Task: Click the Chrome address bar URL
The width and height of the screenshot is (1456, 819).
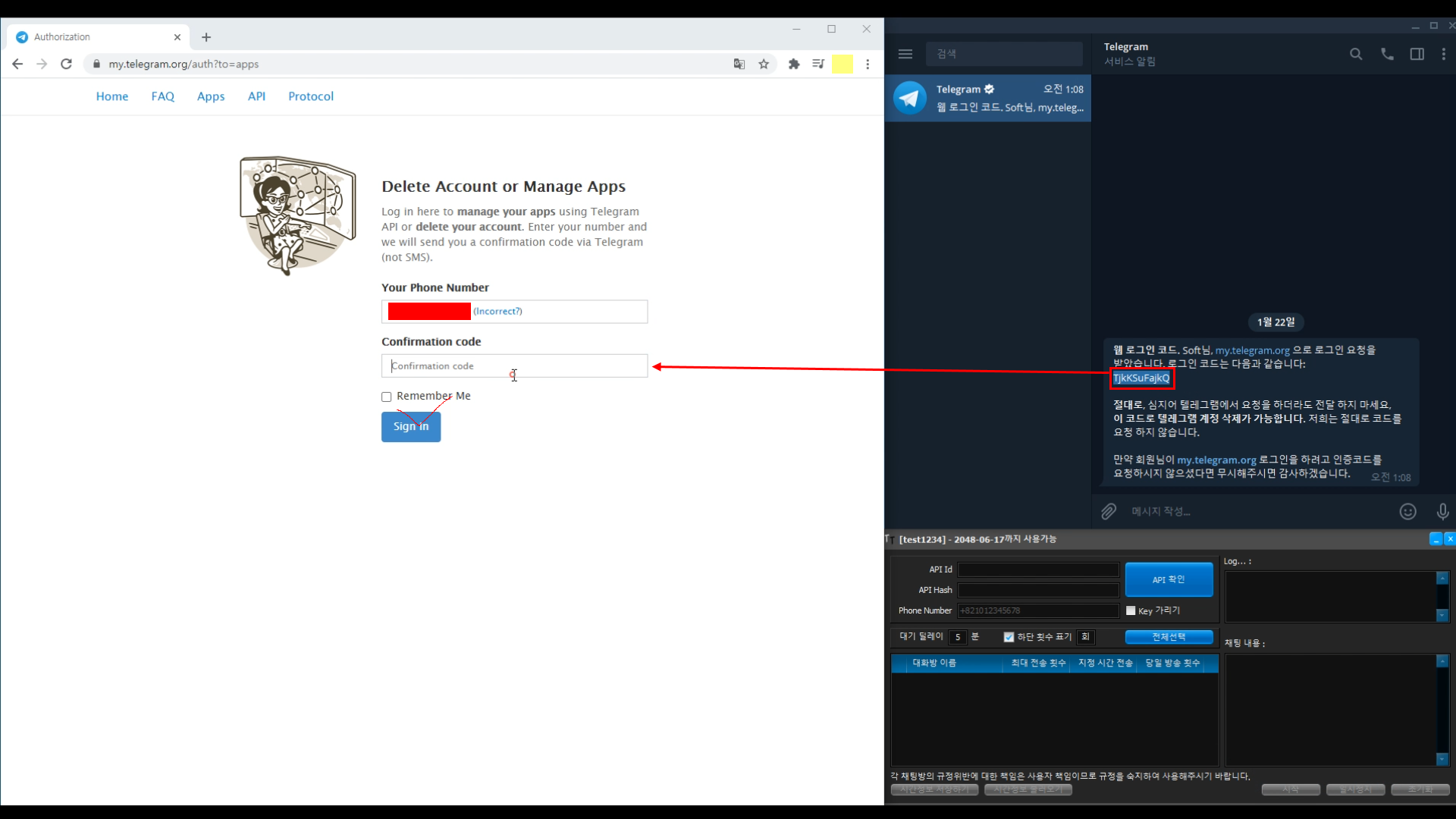Action: (184, 64)
